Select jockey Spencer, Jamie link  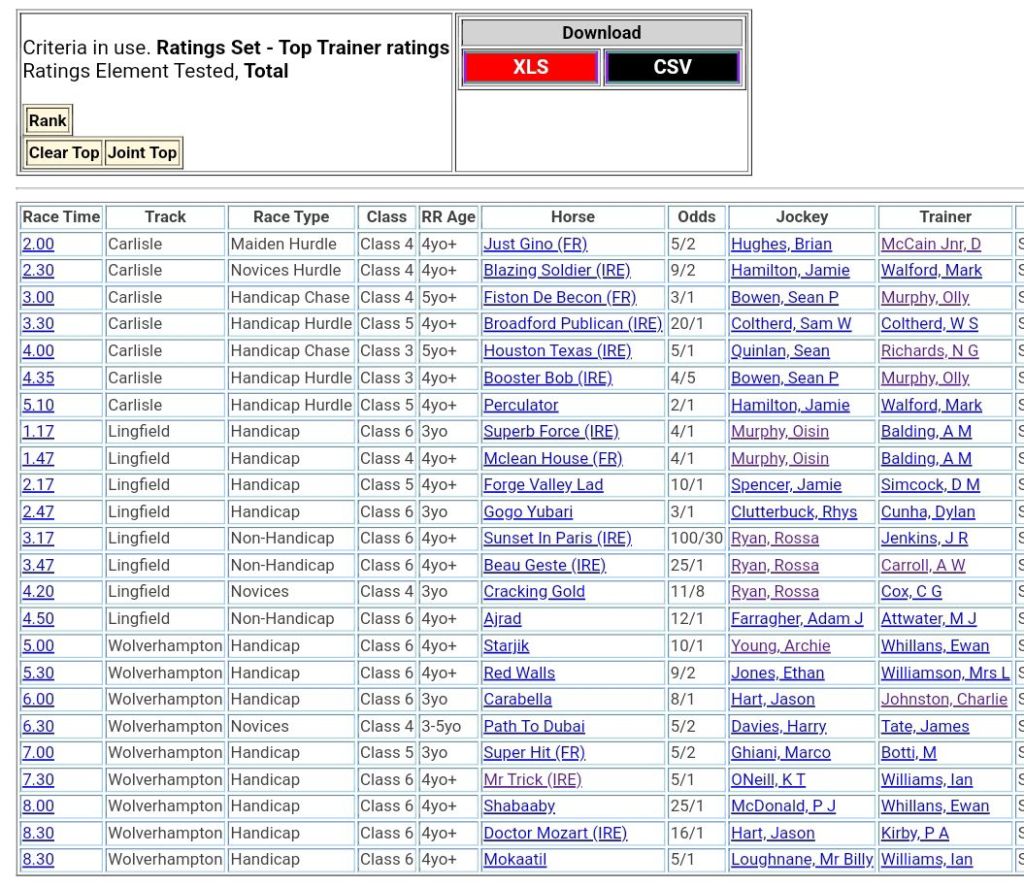click(x=786, y=485)
